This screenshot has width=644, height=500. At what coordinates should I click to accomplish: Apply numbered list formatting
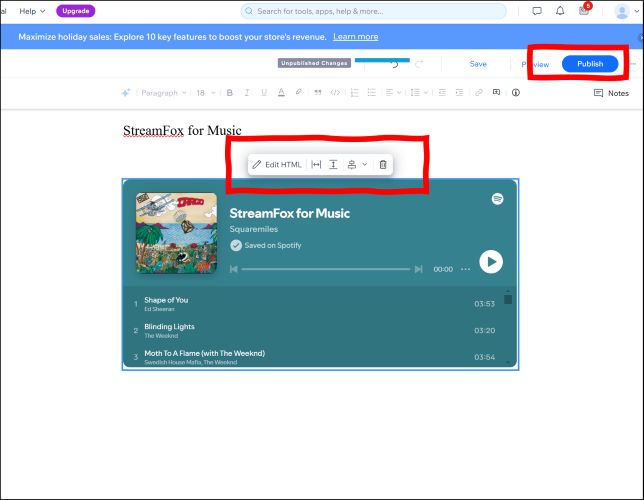pyautogui.click(x=354, y=93)
